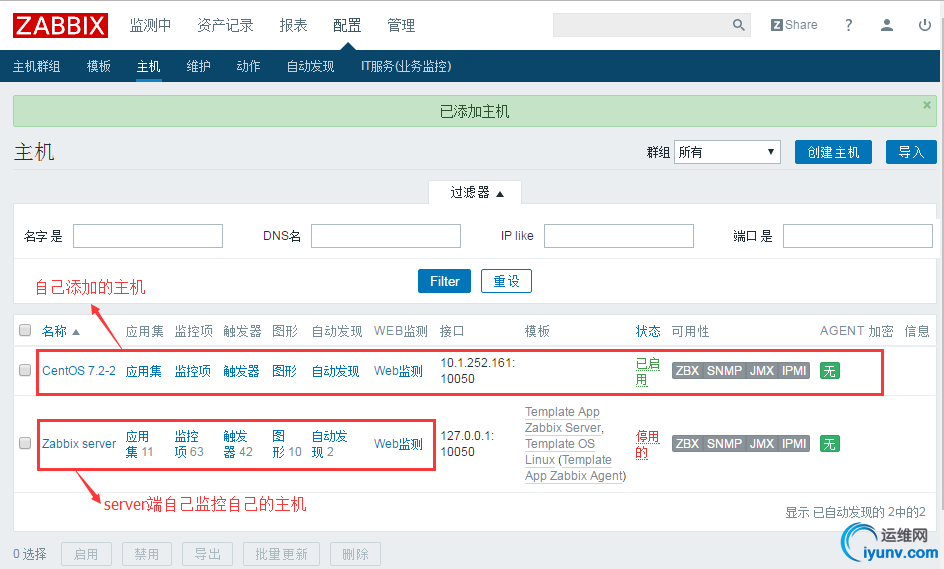Focus the IP like filter field
The image size is (944, 569).
(x=619, y=236)
